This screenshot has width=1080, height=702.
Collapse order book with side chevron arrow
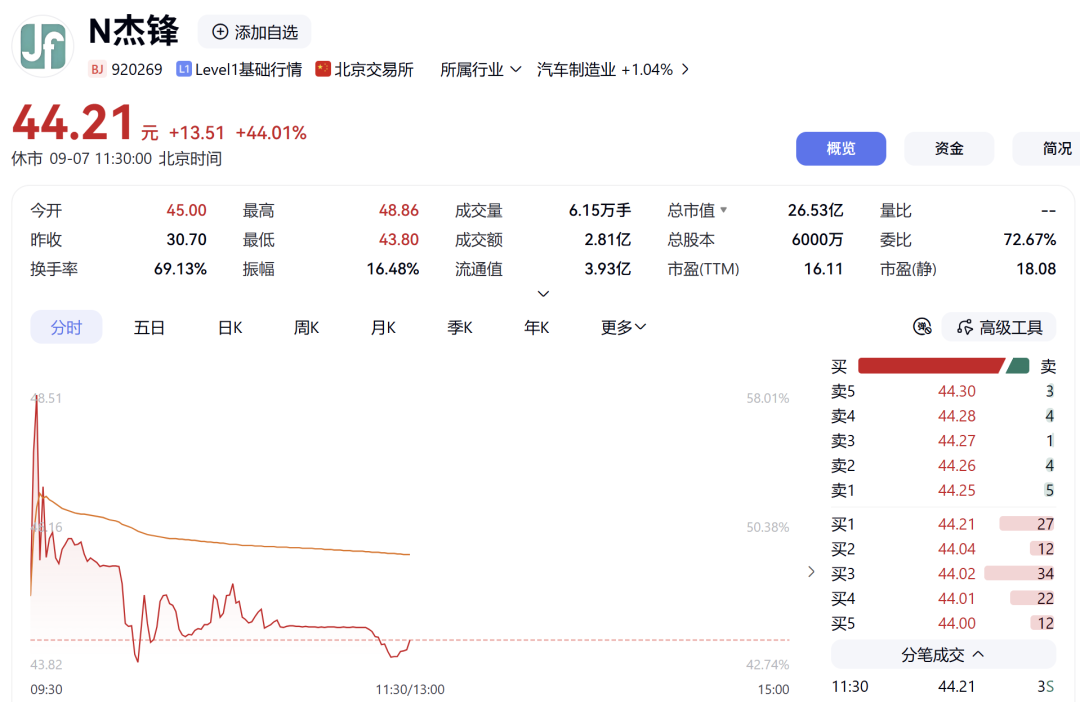[x=811, y=572]
